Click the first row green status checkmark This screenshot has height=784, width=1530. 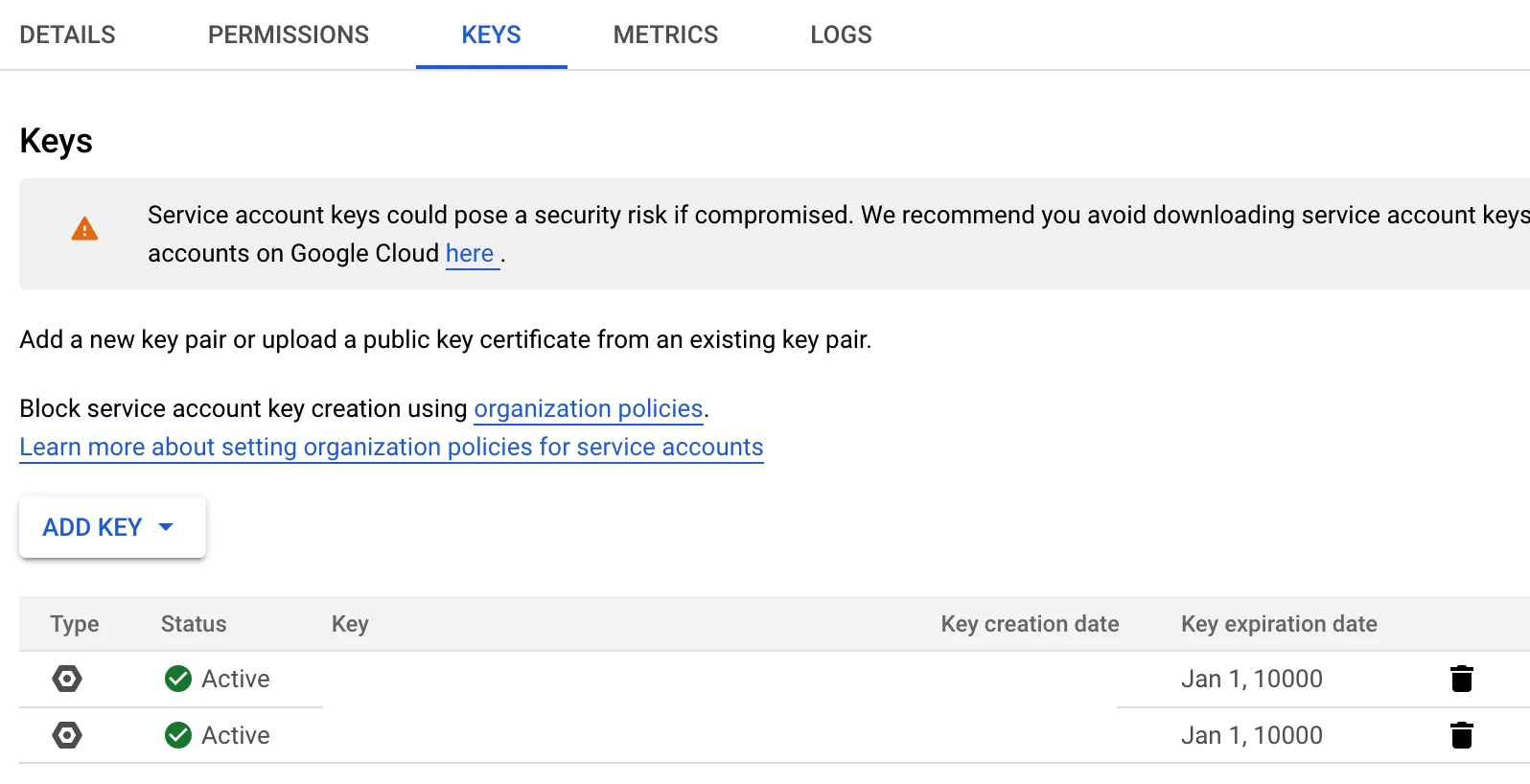coord(178,679)
